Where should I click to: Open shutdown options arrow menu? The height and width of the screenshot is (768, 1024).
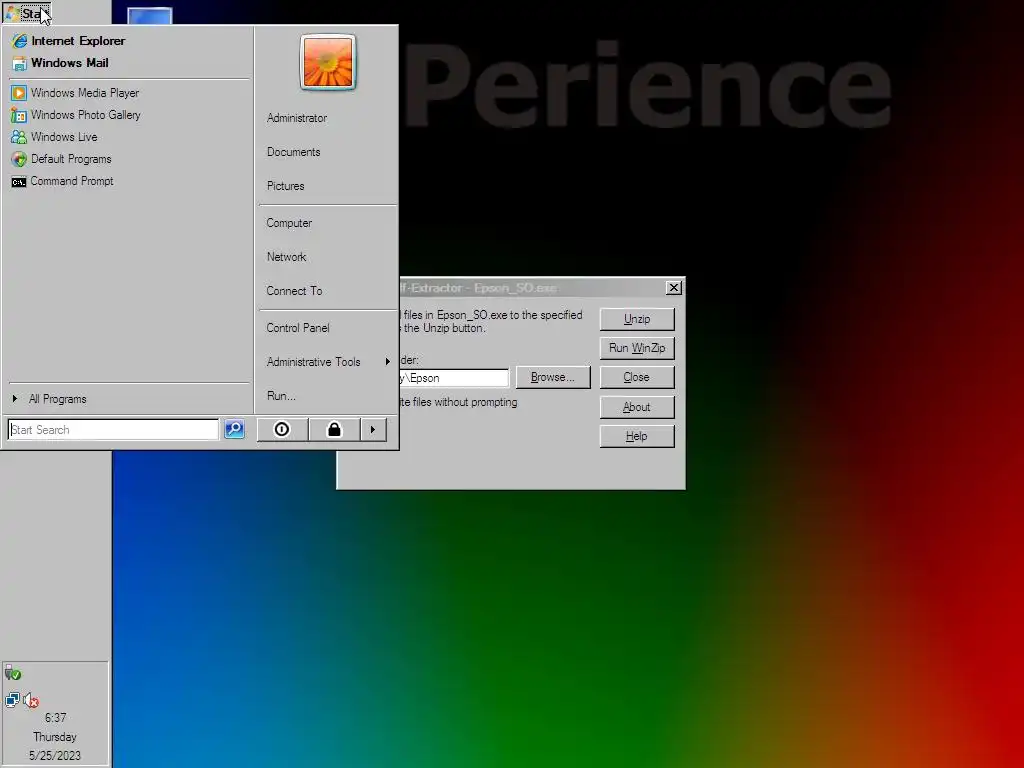tap(373, 429)
